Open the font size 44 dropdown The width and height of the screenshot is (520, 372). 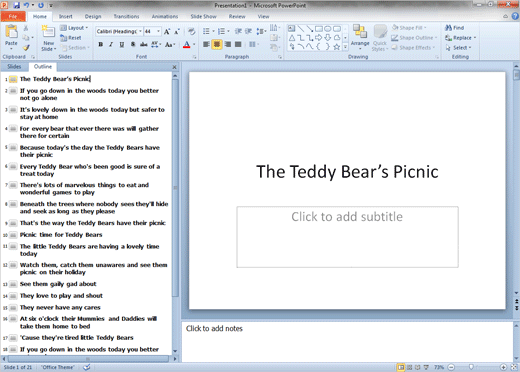[x=159, y=31]
